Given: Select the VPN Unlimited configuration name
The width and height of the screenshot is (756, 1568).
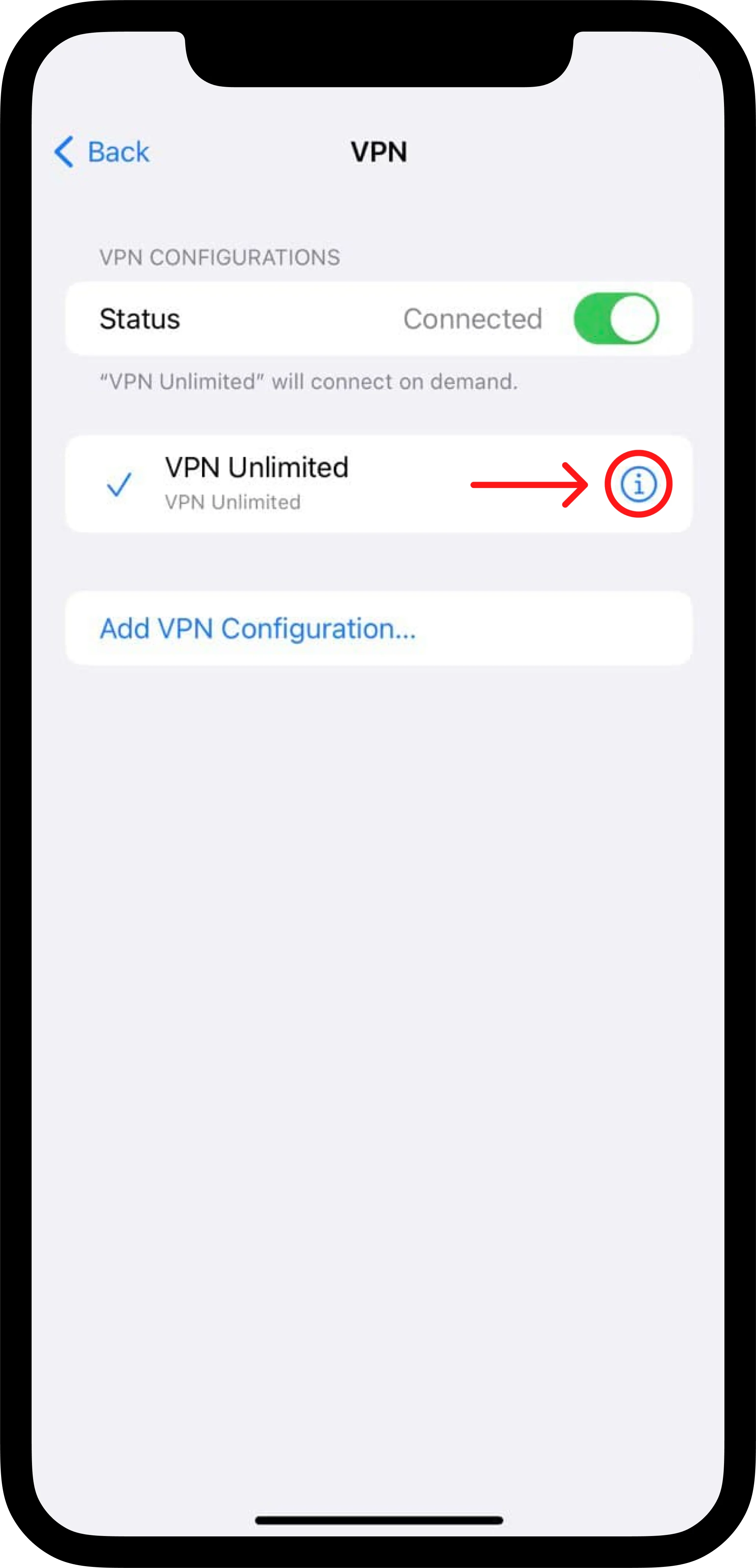Looking at the screenshot, I should click(x=256, y=467).
